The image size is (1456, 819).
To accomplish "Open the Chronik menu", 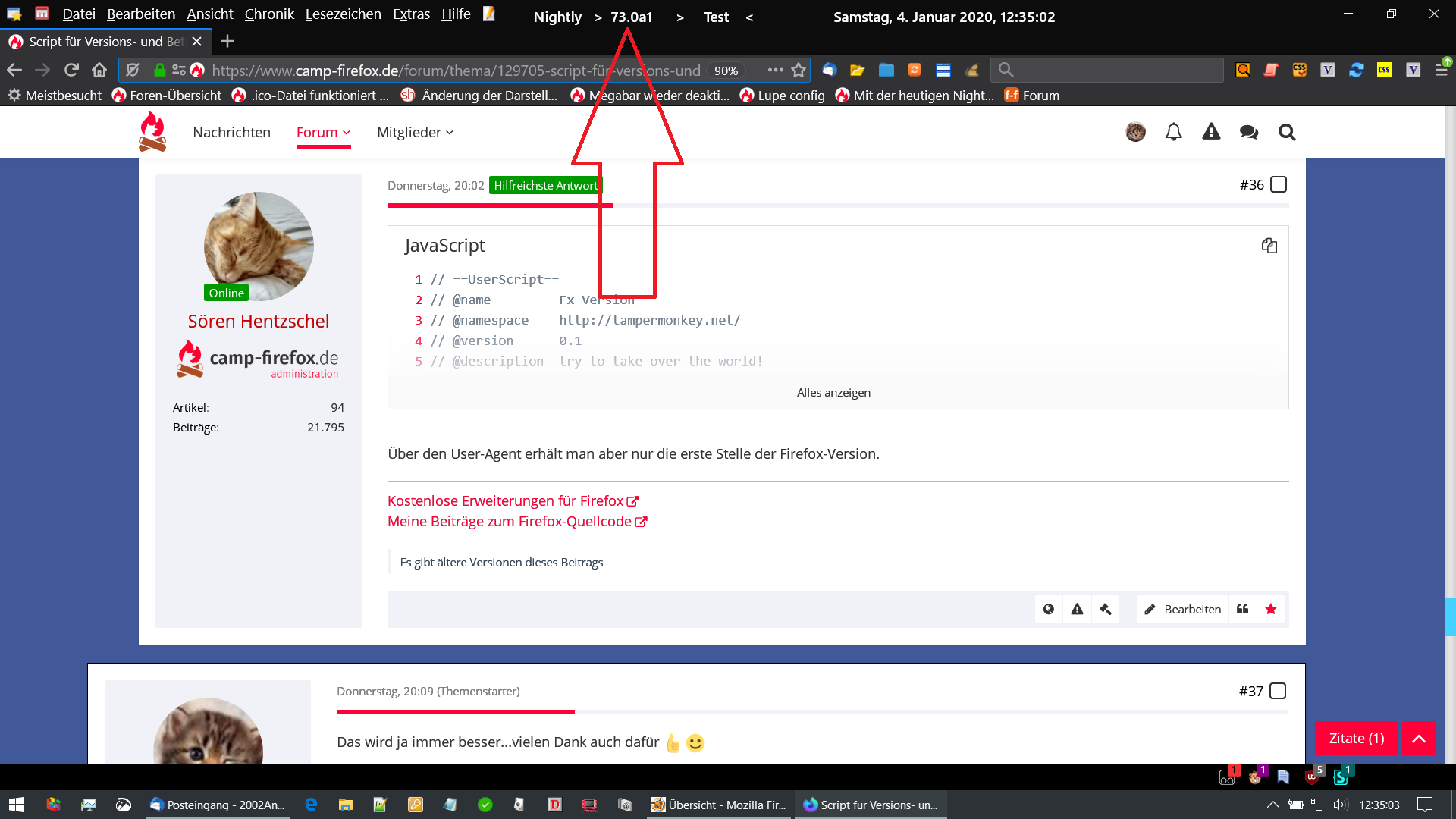I will (269, 14).
